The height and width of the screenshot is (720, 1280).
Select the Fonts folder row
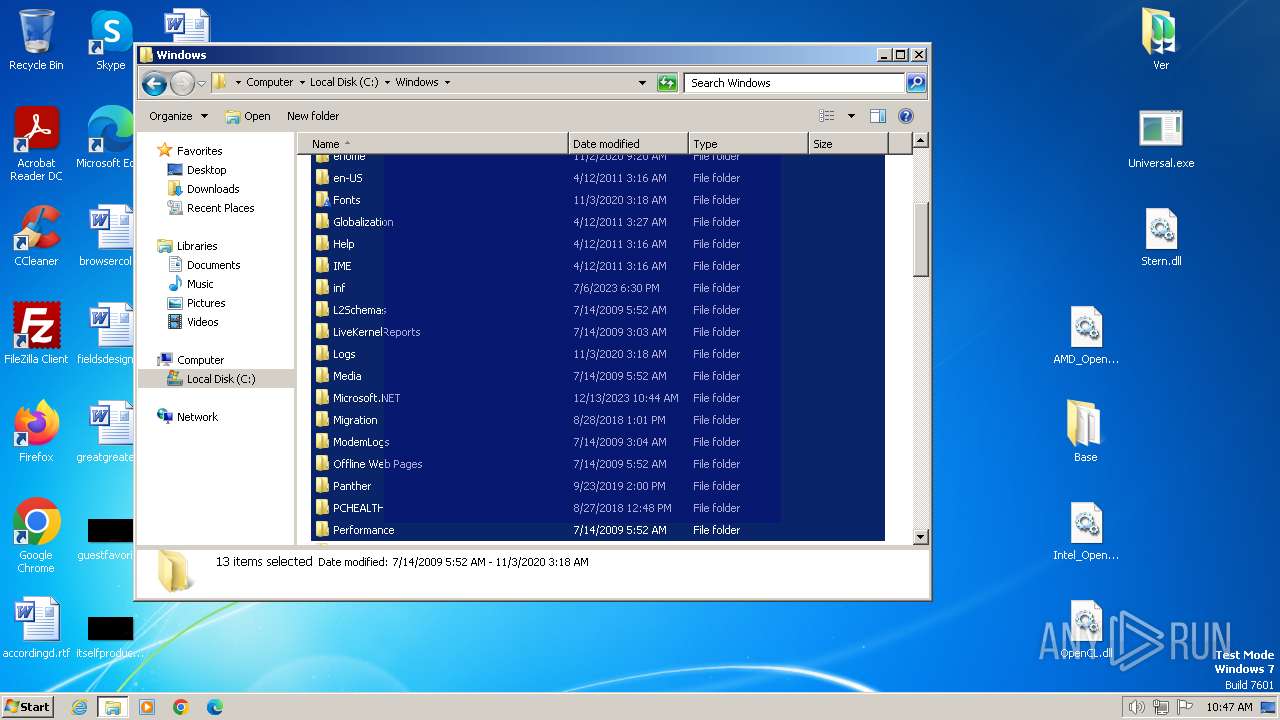[x=598, y=200]
